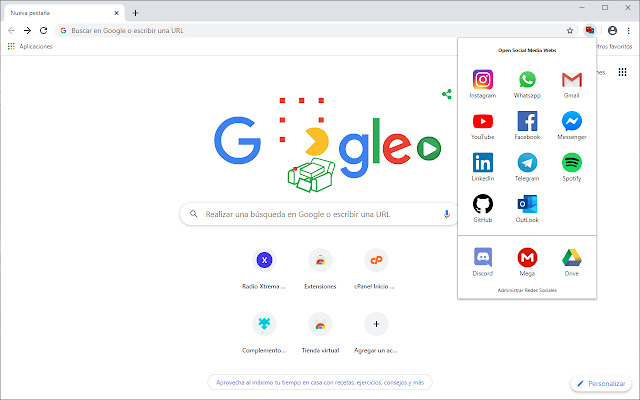Bookmark this page with the star icon

click(570, 31)
